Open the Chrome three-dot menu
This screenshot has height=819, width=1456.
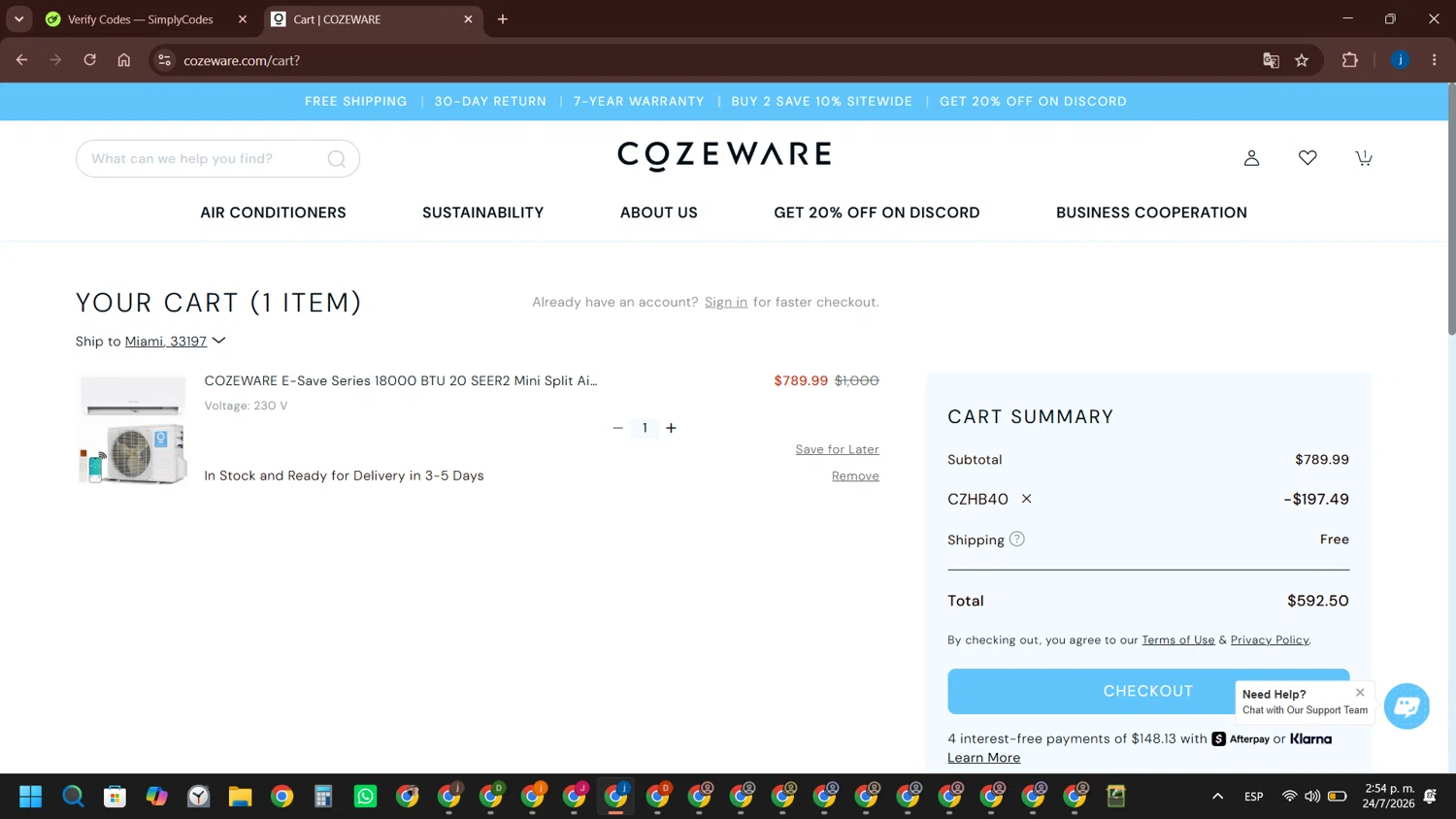click(x=1434, y=60)
